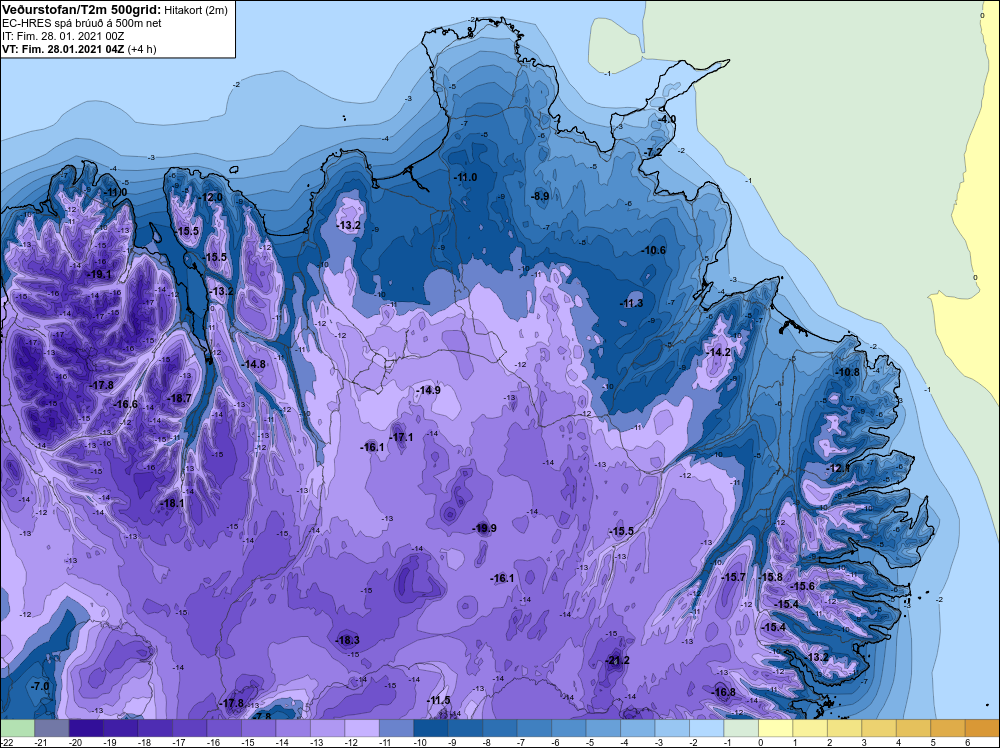This screenshot has height=748, width=1000.
Task: Click the -18.1 temperature label
Action: click(172, 503)
